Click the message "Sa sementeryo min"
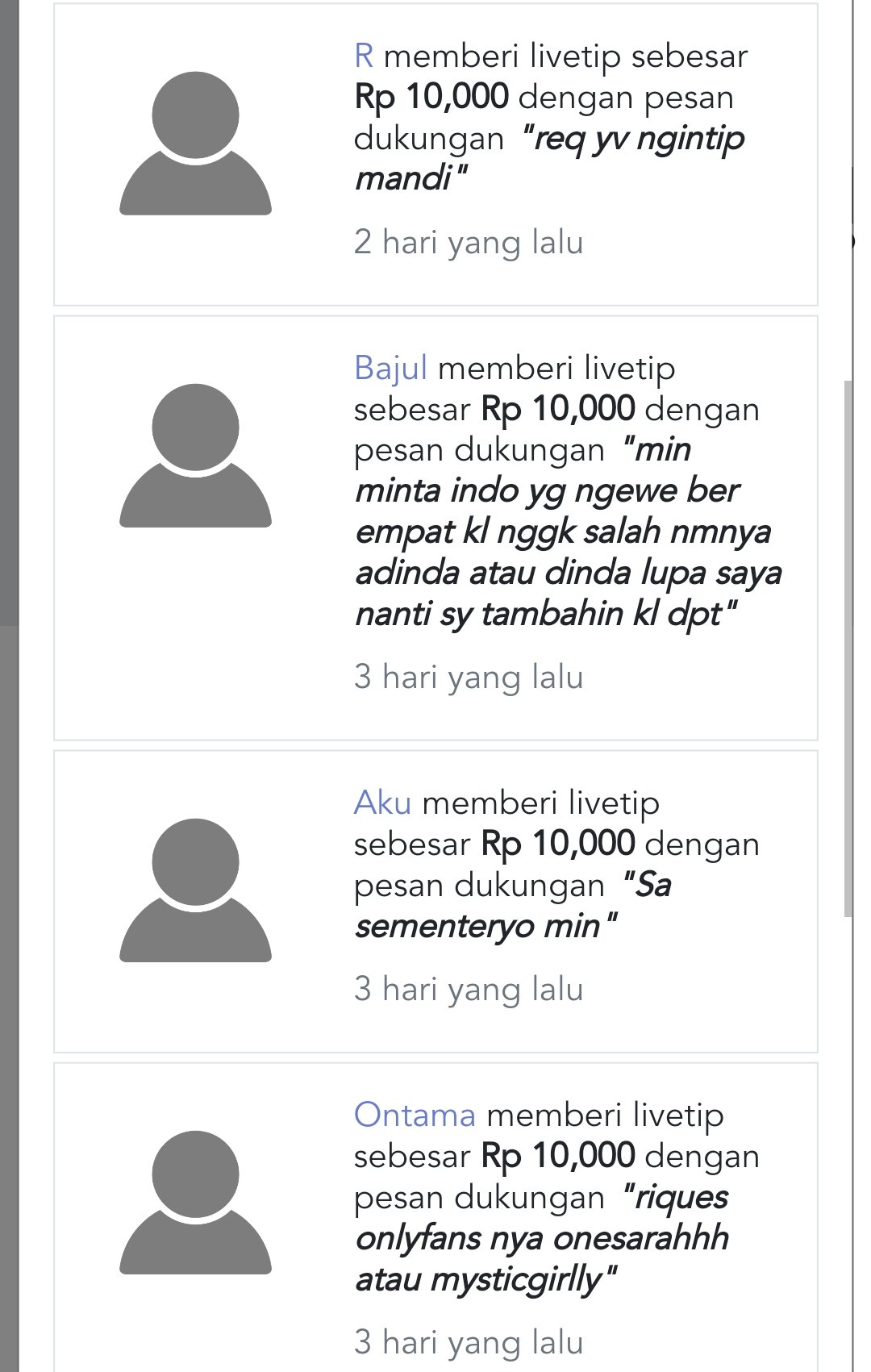 pos(513,906)
